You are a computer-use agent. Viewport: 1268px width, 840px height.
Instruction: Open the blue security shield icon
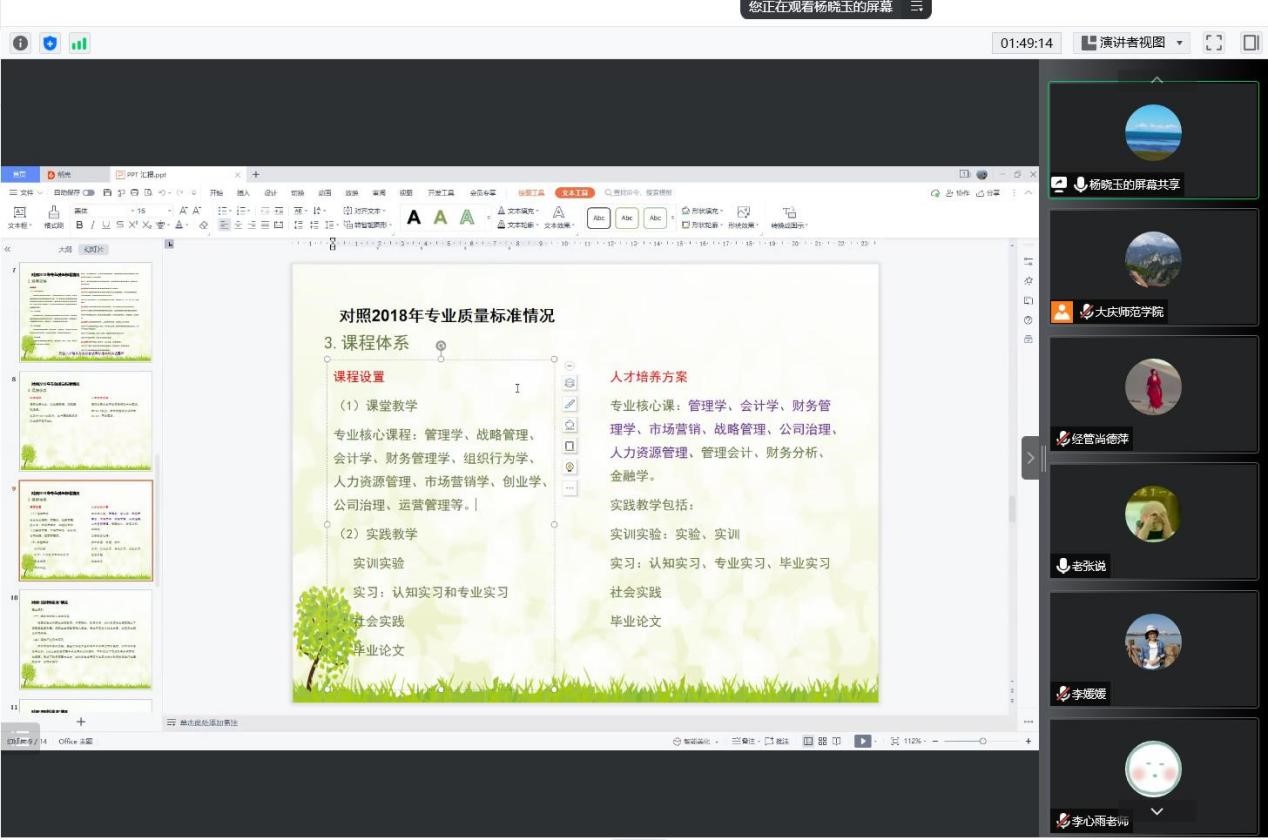click(x=49, y=43)
